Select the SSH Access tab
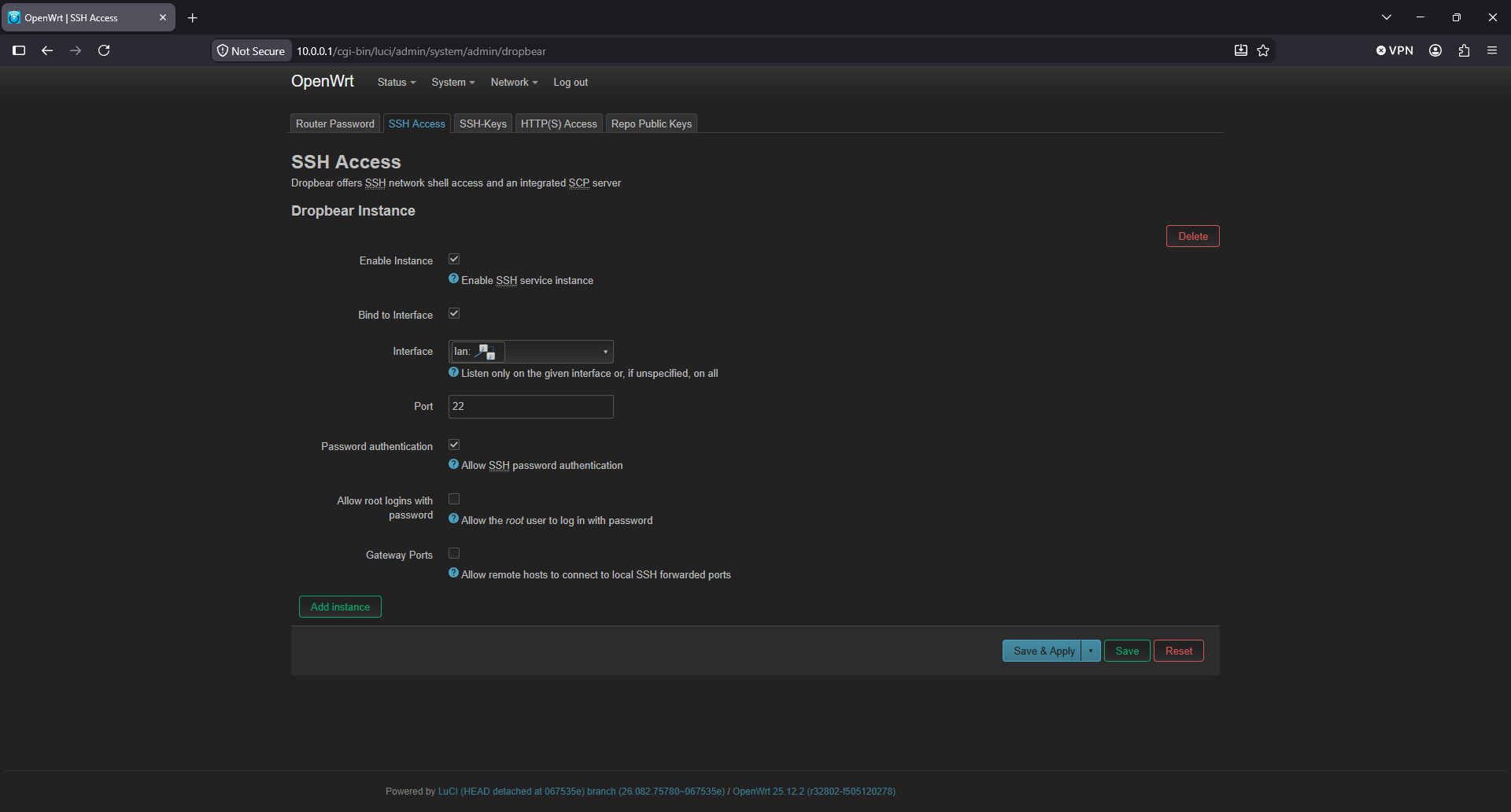Image resolution: width=1511 pixels, height=812 pixels. [417, 124]
